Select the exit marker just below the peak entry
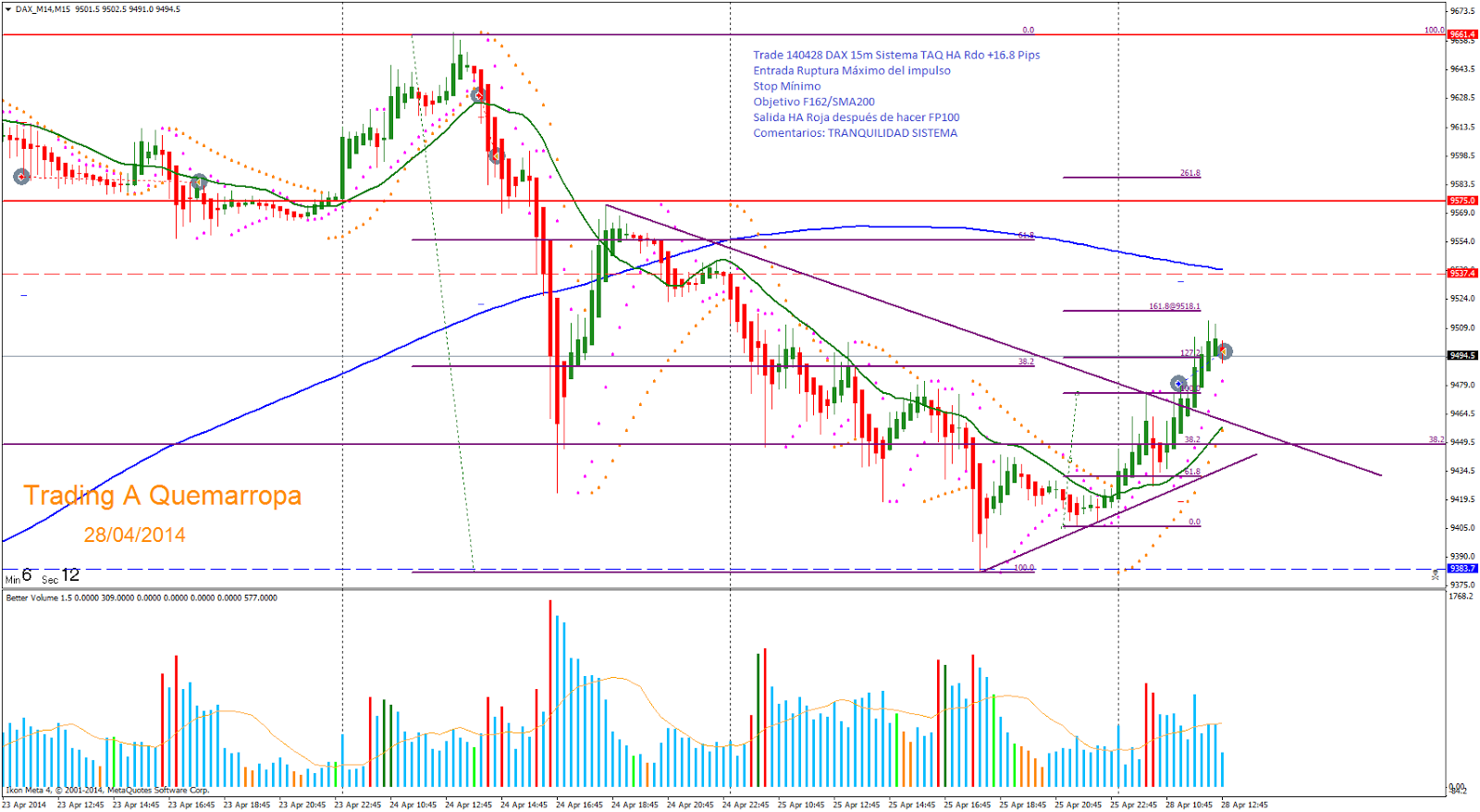This screenshot has width=1480, height=812. point(496,155)
